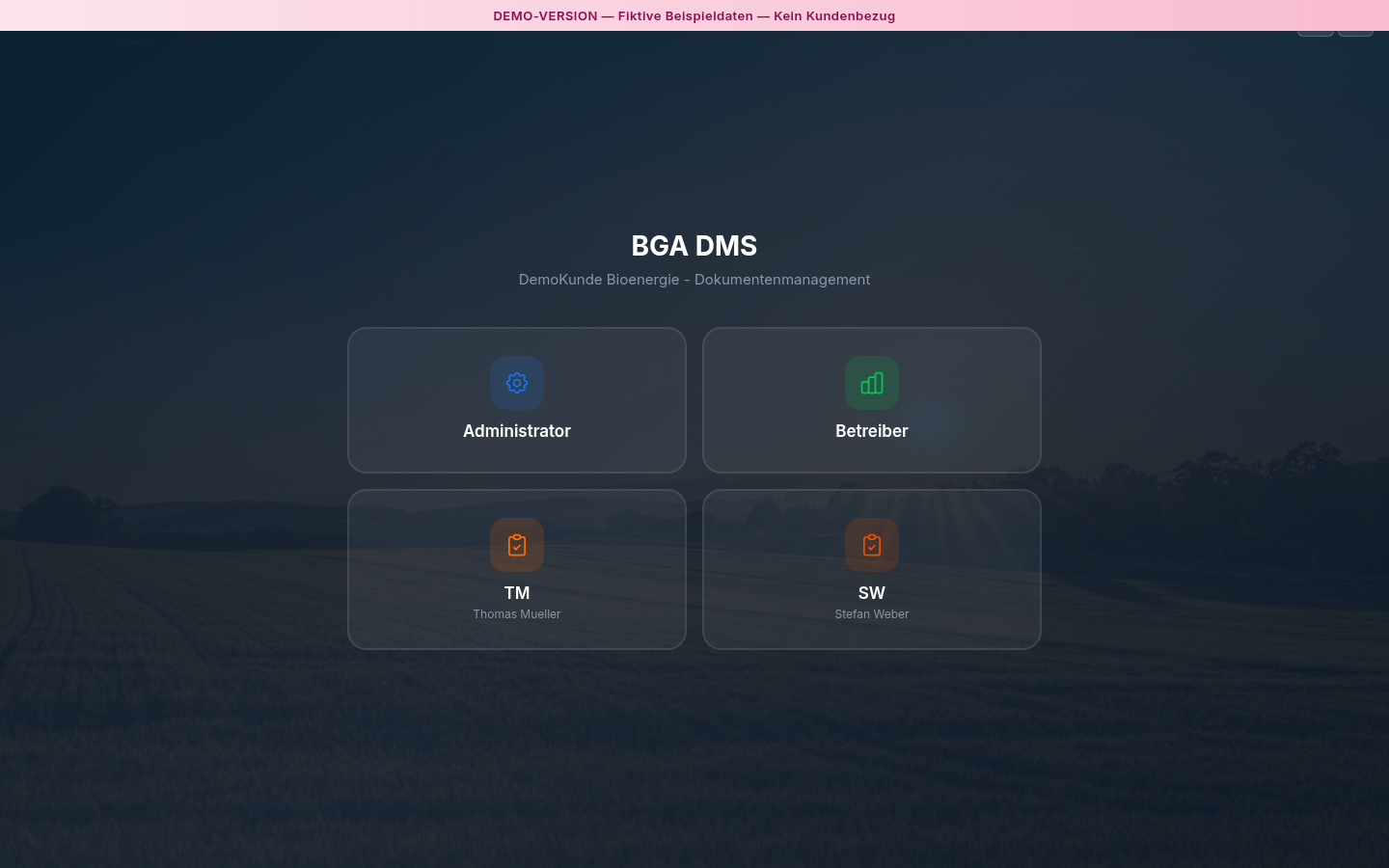Click the SW clipboard icon
Image resolution: width=1389 pixels, height=868 pixels.
[x=871, y=545]
